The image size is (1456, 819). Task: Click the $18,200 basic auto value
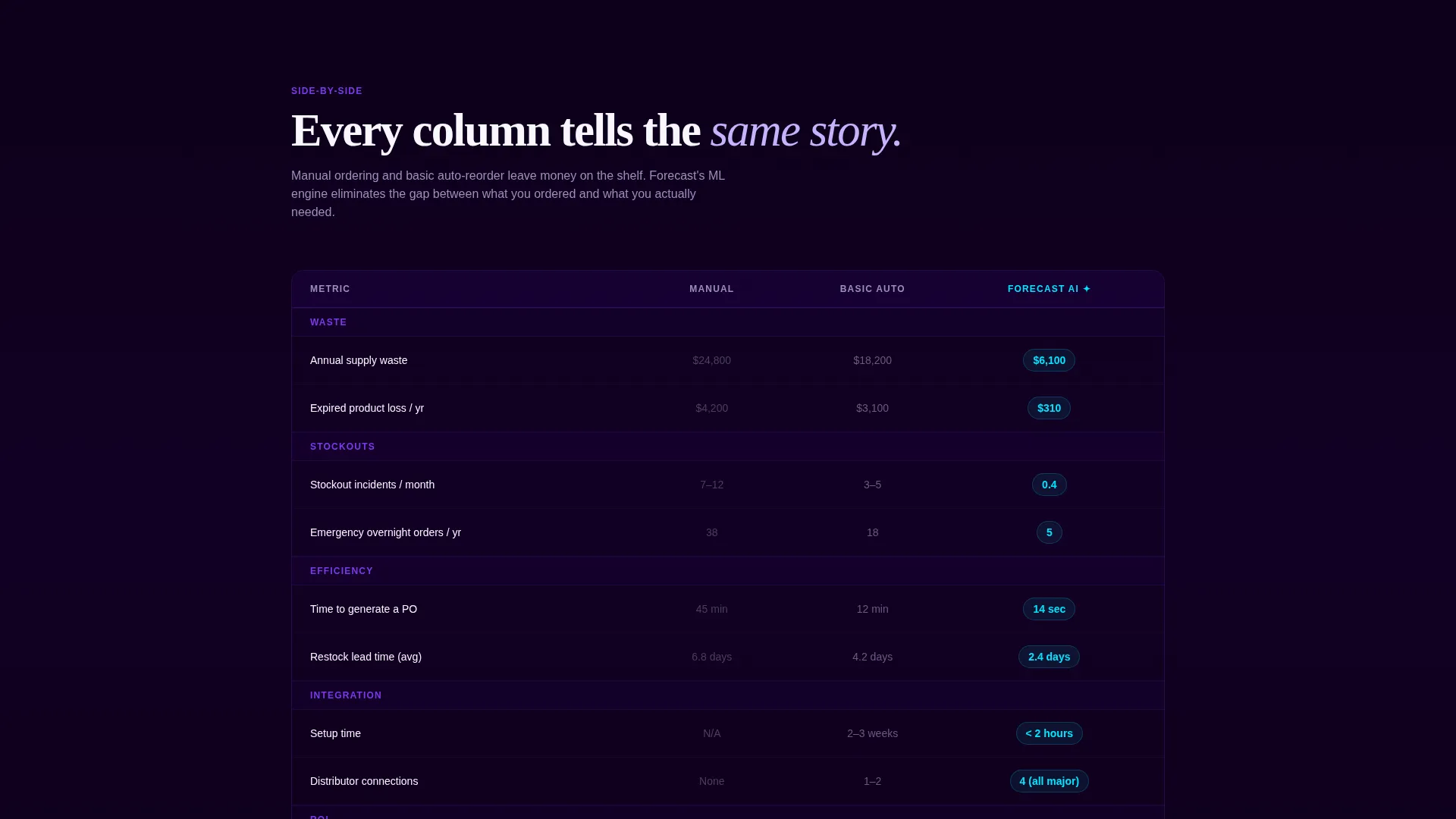872,360
